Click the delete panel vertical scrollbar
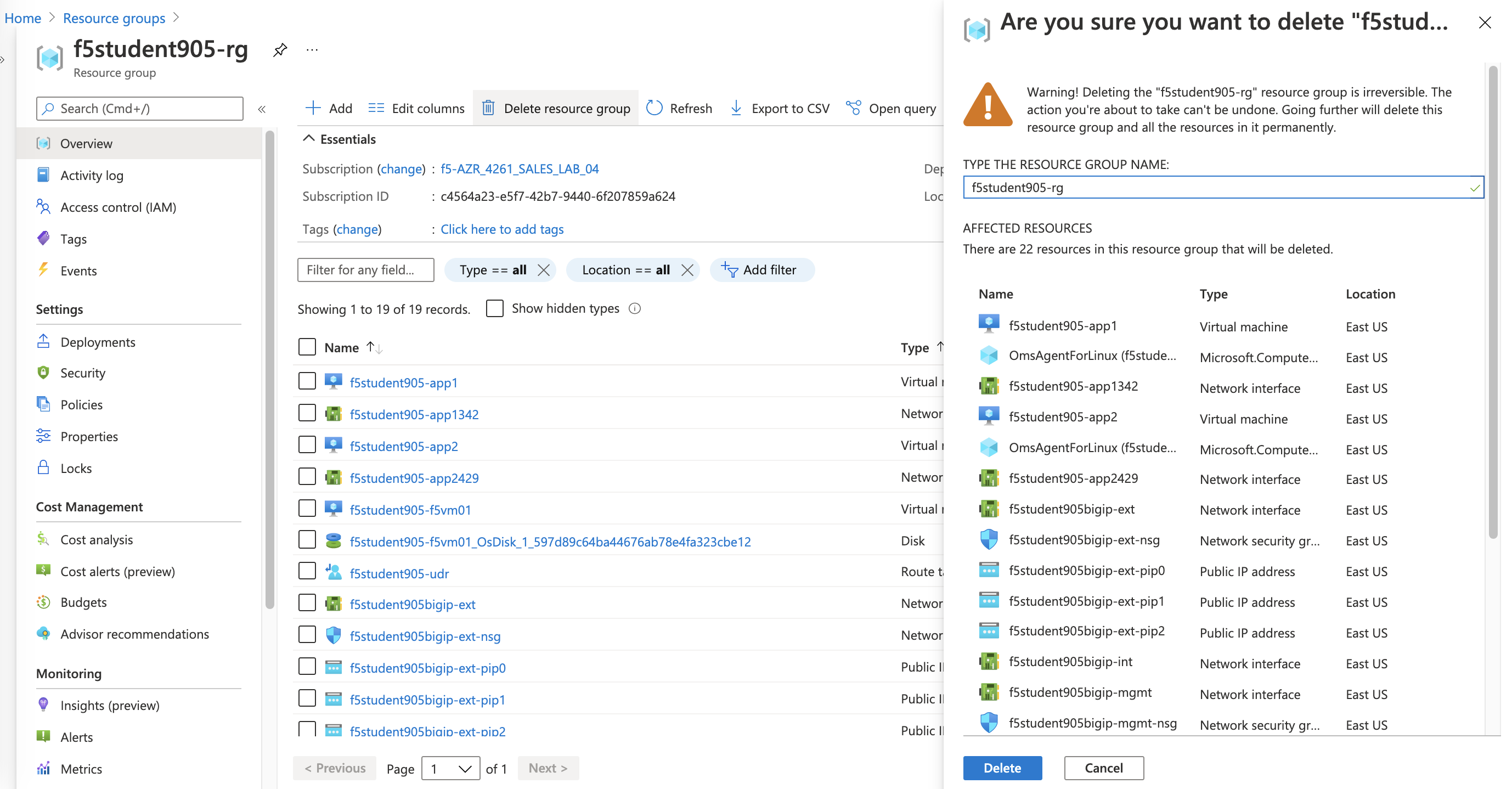Viewport: 1512px width, 789px height. pos(1493,302)
